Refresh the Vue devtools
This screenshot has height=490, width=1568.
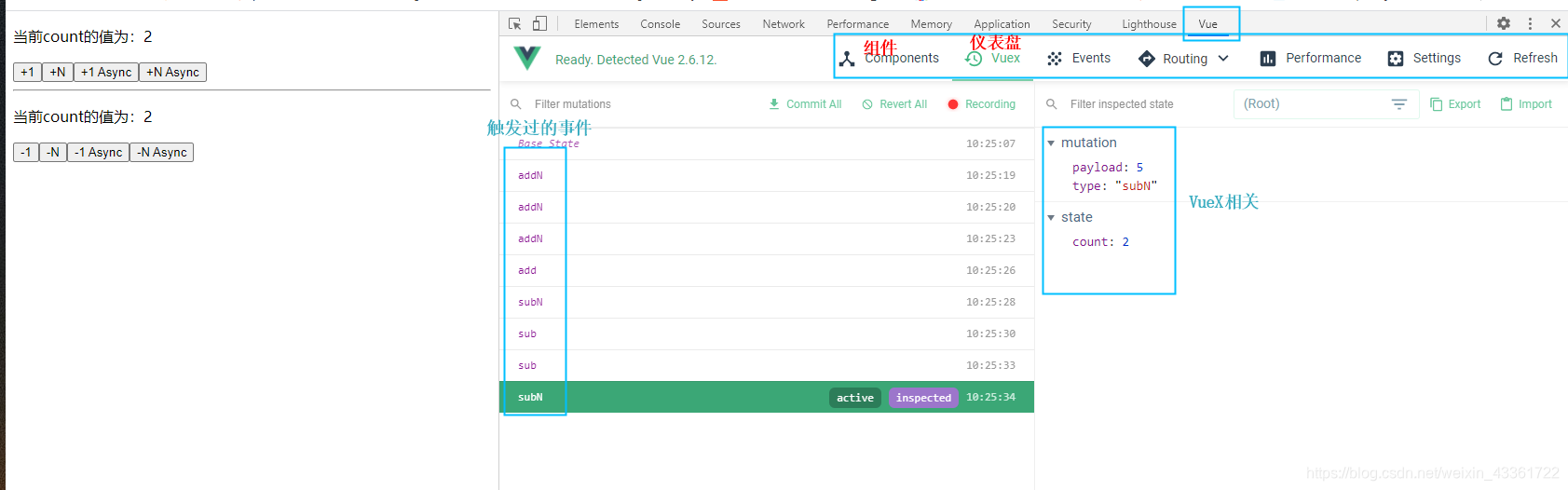1523,58
